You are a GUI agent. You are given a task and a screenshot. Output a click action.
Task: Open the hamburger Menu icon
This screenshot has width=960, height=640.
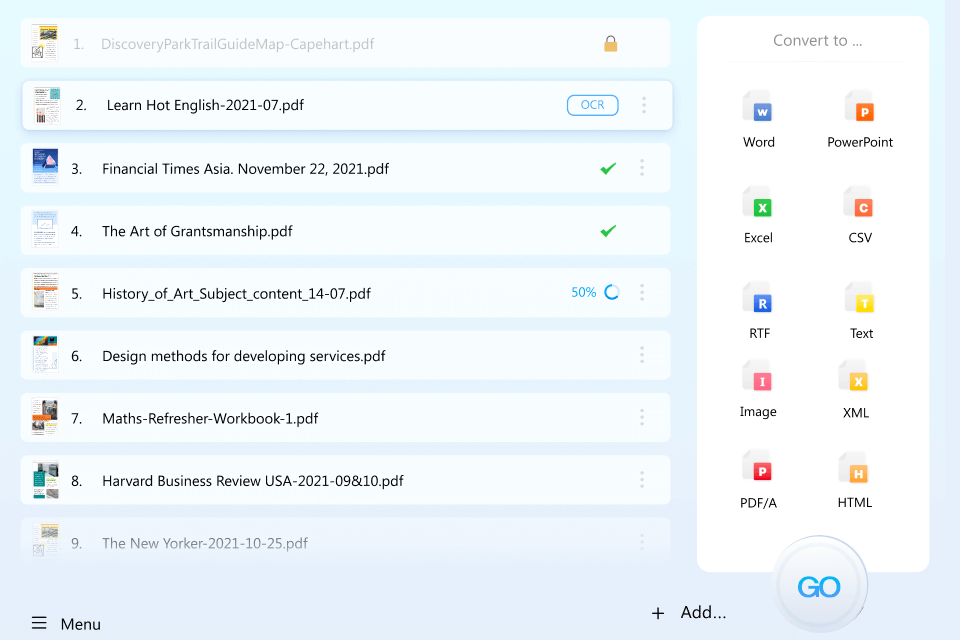tap(39, 623)
